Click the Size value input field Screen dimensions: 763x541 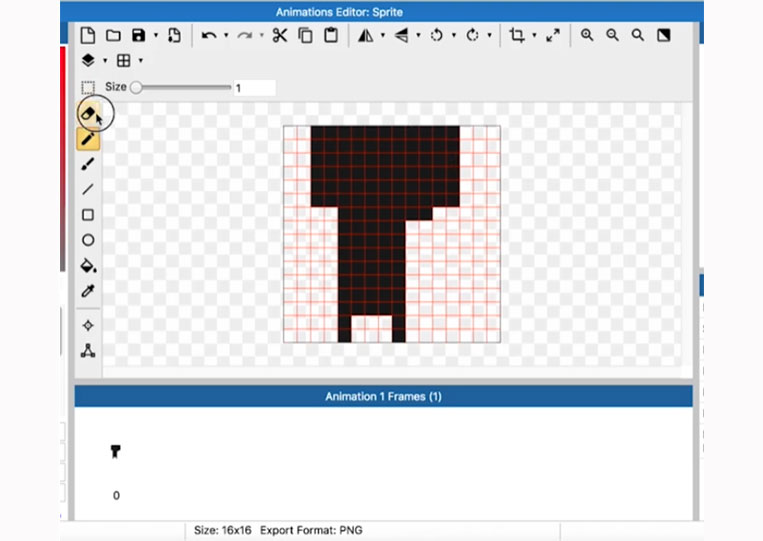[254, 88]
